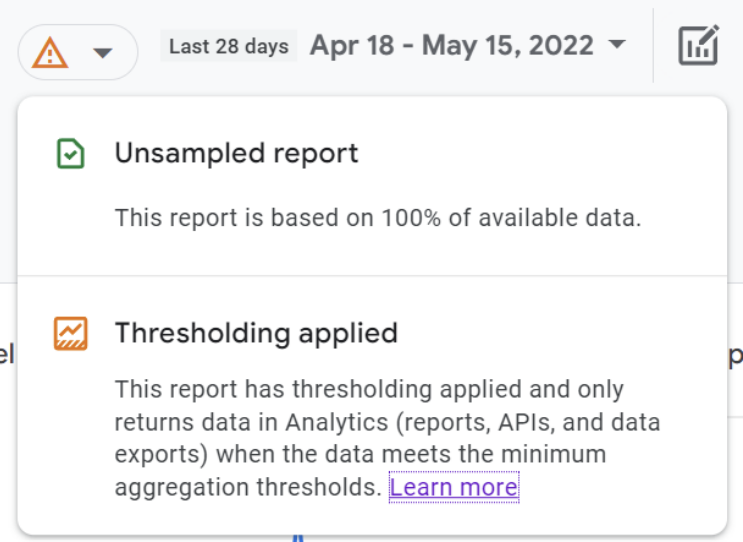The image size is (743, 542).
Task: Select the "Unsampled report" heading
Action: (x=236, y=153)
